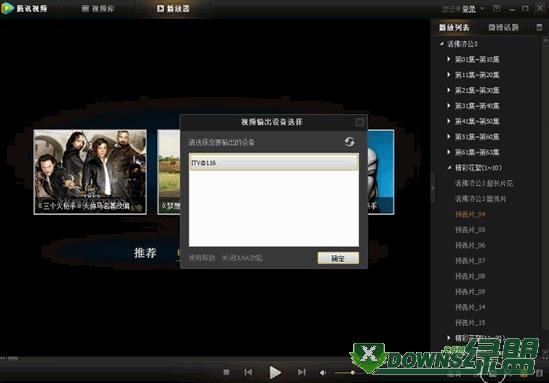549x383 pixels.
Task: Open the Three Musketeers movie thumbnail
Action: [90, 172]
